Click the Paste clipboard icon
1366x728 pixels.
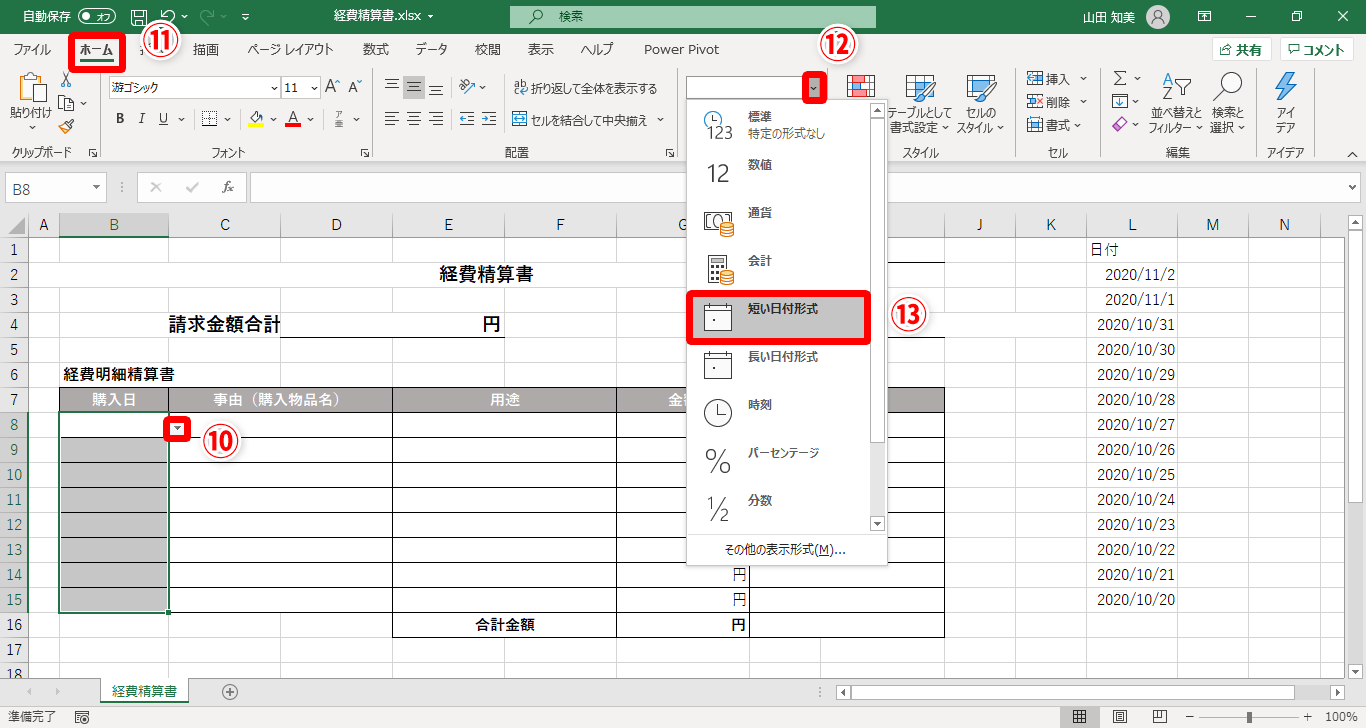(x=32, y=89)
